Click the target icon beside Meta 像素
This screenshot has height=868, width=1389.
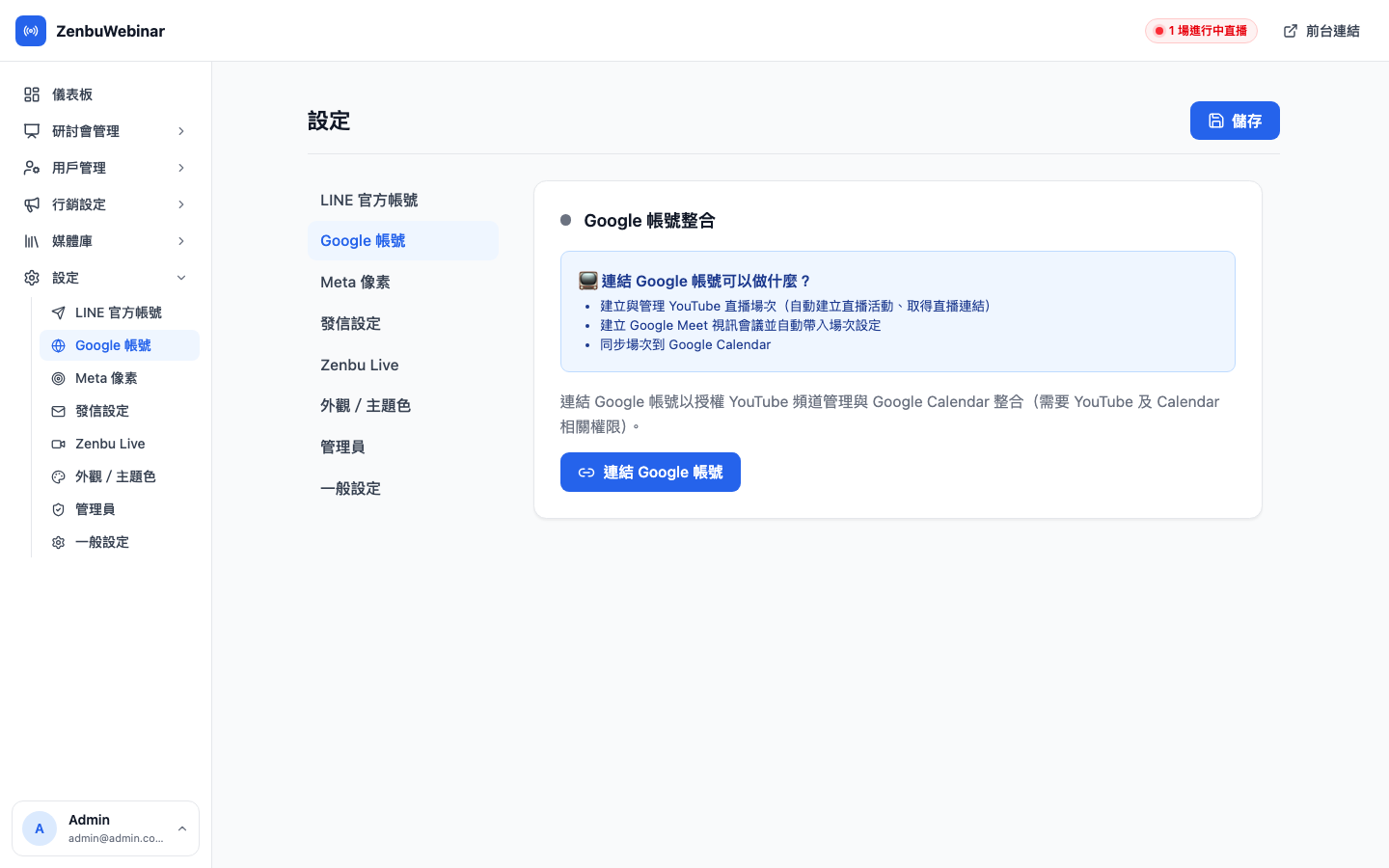[59, 378]
